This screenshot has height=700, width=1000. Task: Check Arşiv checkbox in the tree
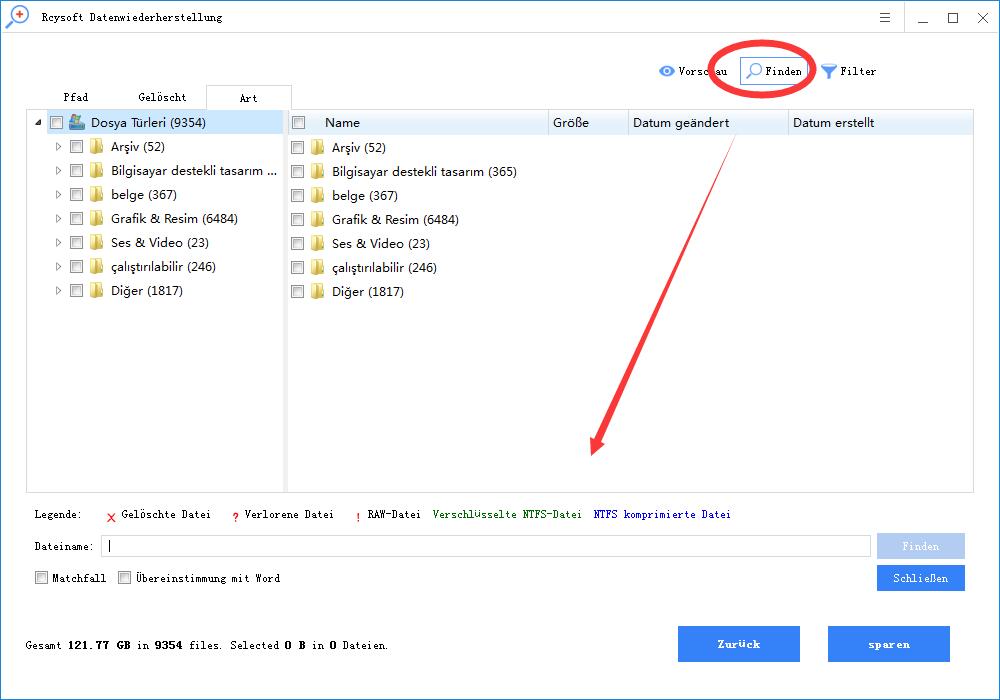pos(77,147)
